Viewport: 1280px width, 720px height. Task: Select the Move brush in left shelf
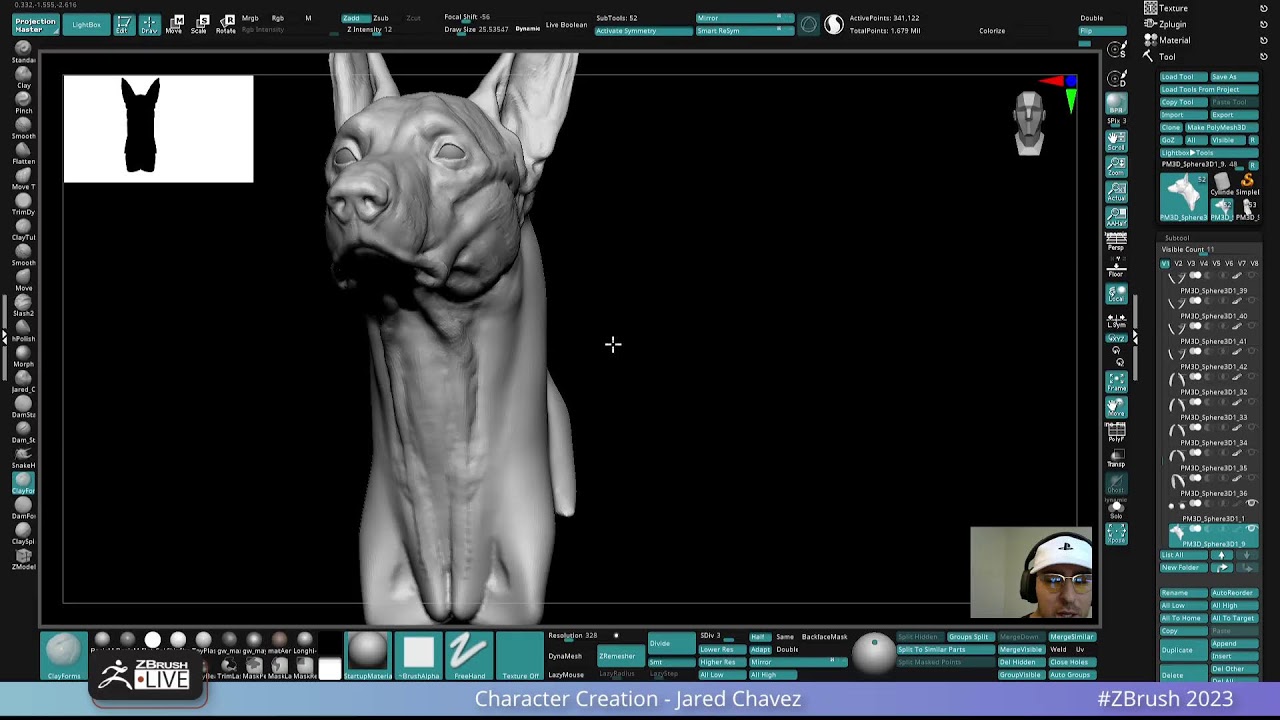[23, 275]
